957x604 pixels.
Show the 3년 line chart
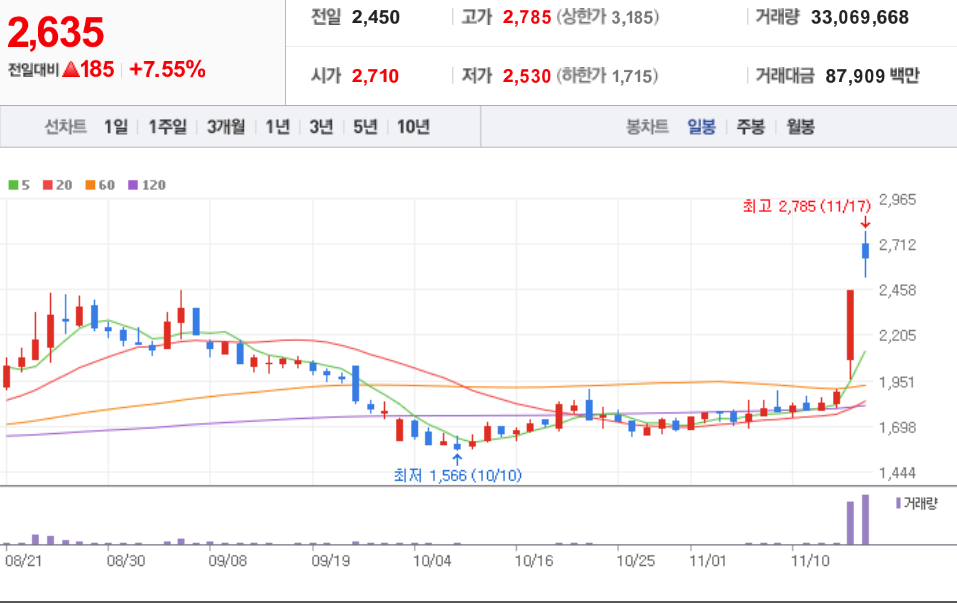(321, 127)
